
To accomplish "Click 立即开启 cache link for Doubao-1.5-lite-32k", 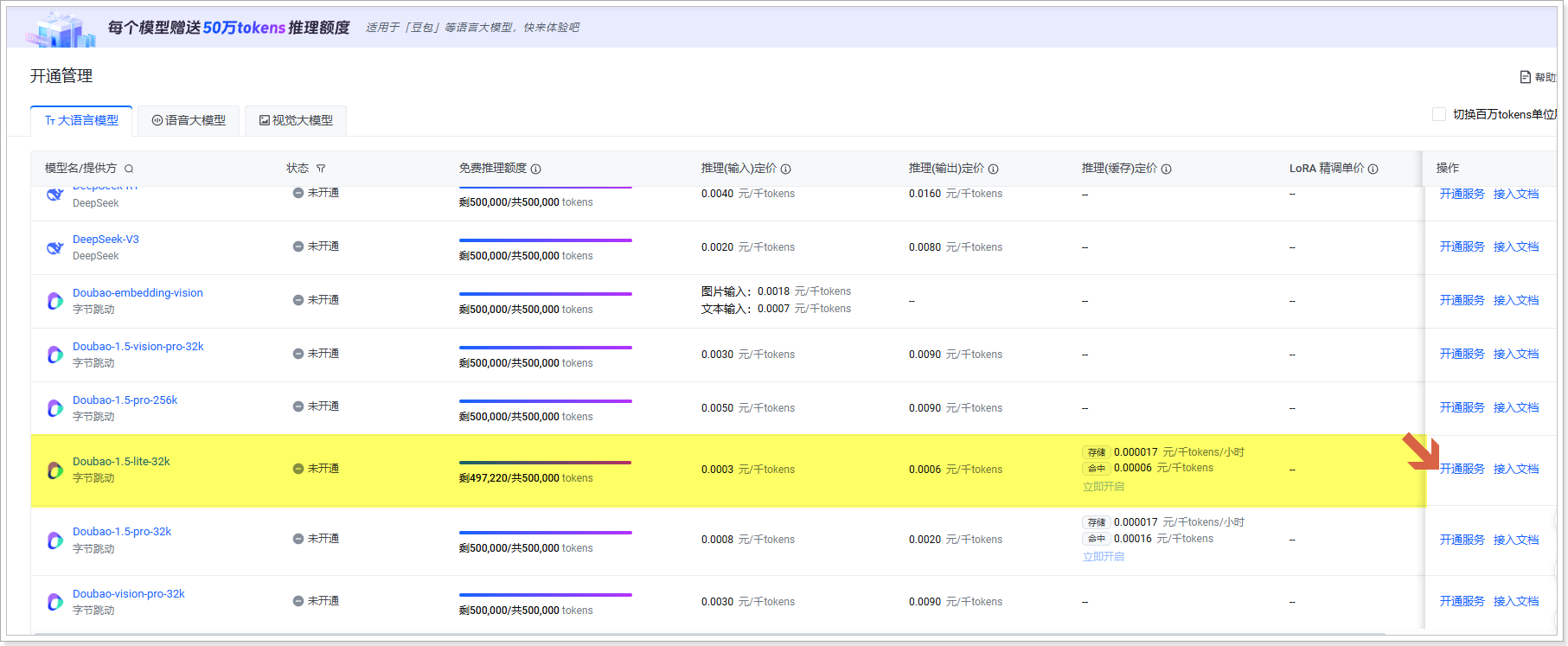I will [1104, 487].
